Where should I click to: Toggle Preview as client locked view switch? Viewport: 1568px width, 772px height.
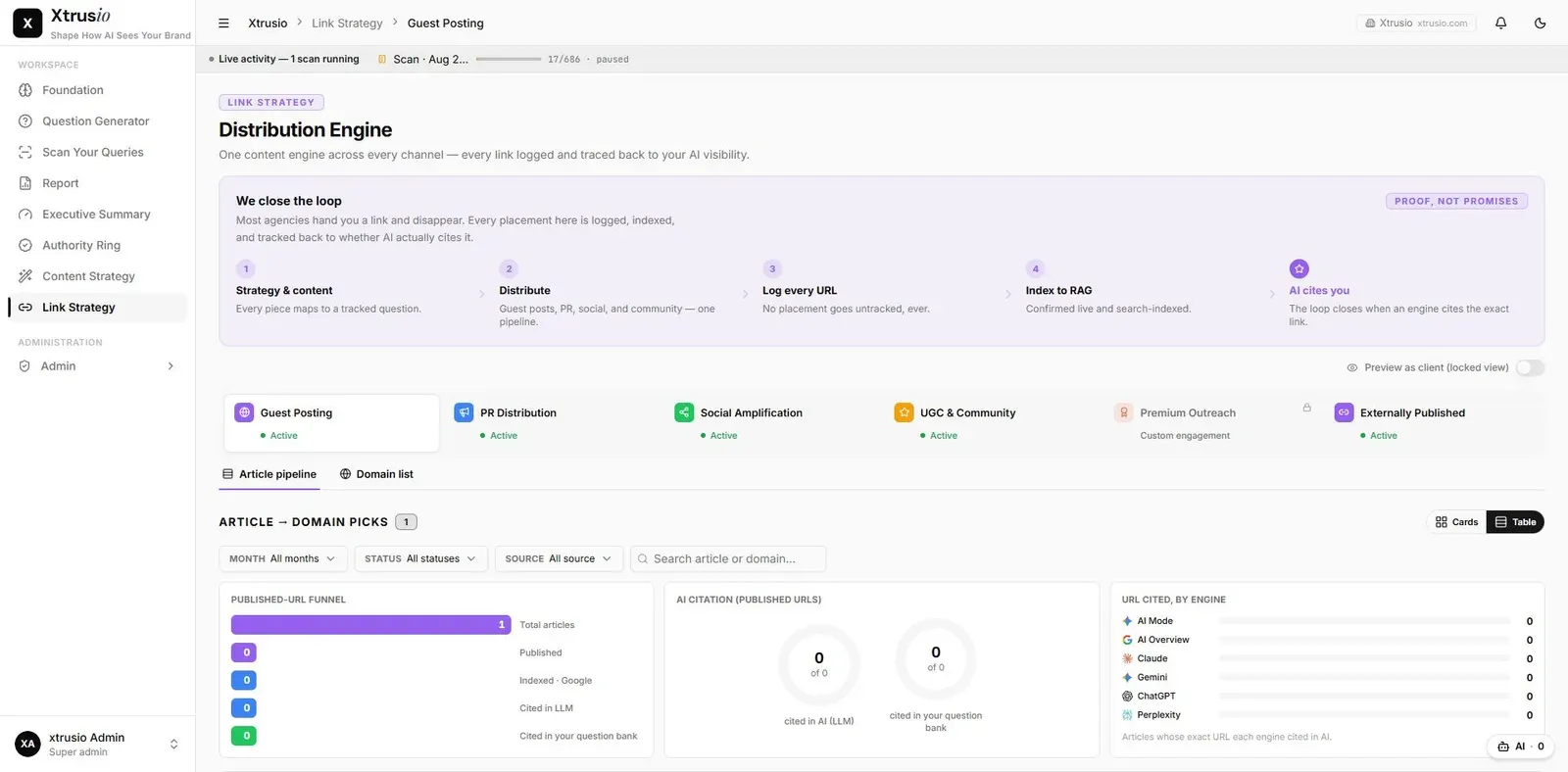click(x=1530, y=367)
